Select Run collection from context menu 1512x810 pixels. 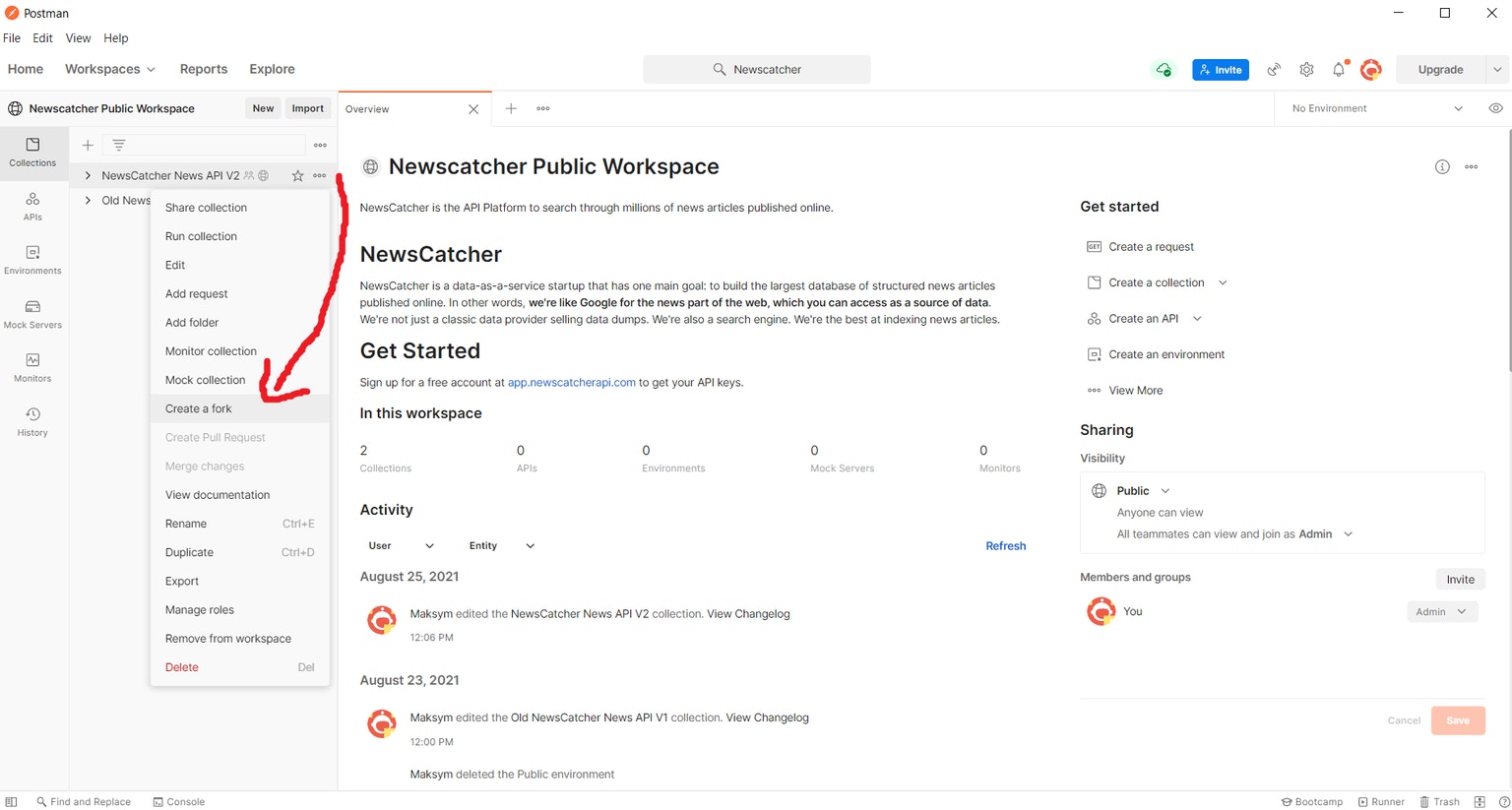point(239,236)
